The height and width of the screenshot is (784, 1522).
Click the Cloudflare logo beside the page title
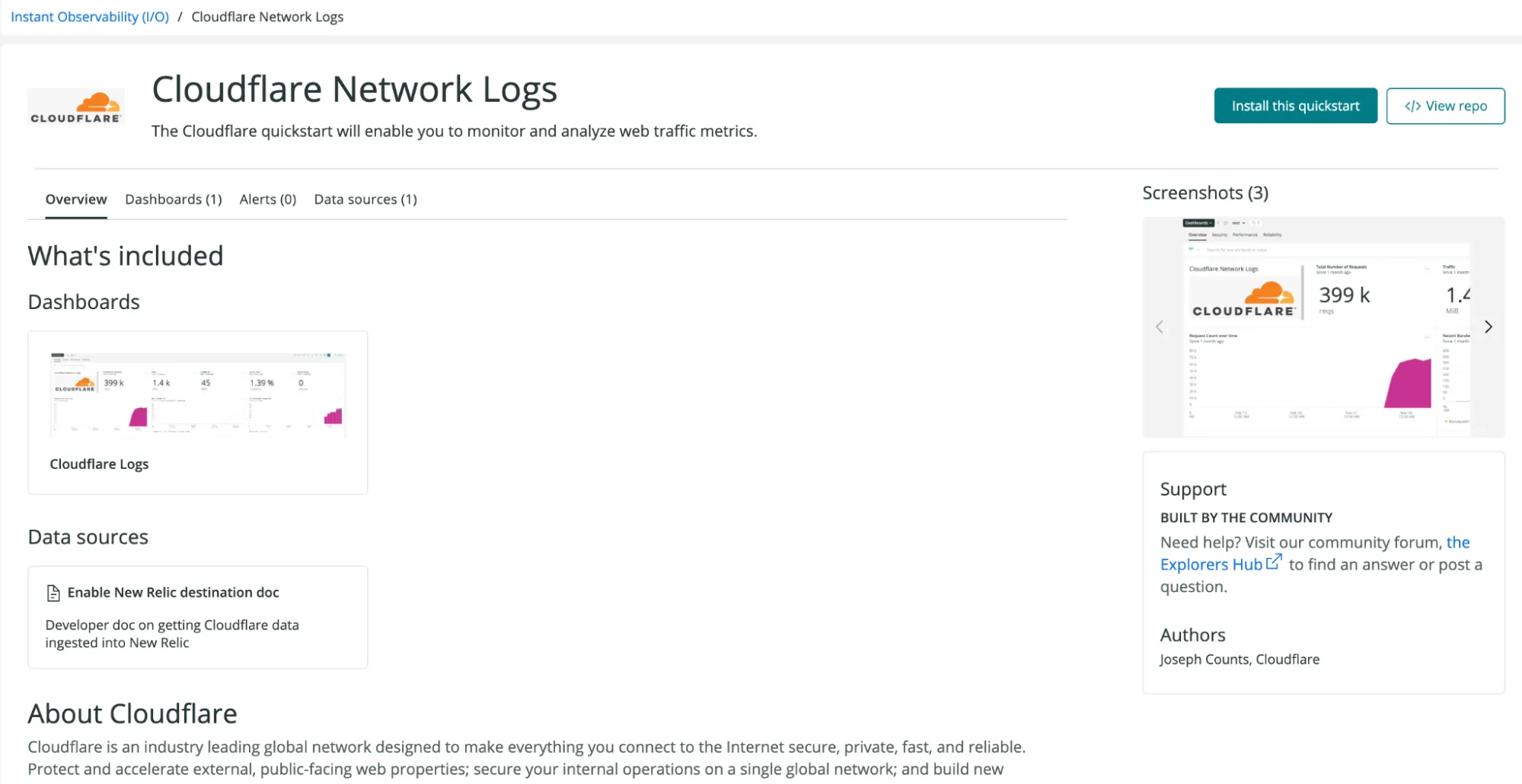pyautogui.click(x=75, y=105)
